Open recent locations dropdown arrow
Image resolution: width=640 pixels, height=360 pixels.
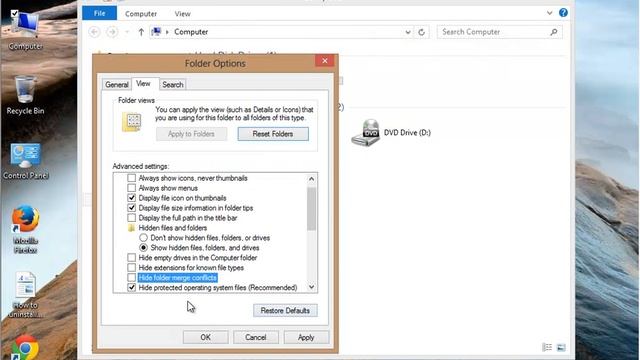[127, 32]
